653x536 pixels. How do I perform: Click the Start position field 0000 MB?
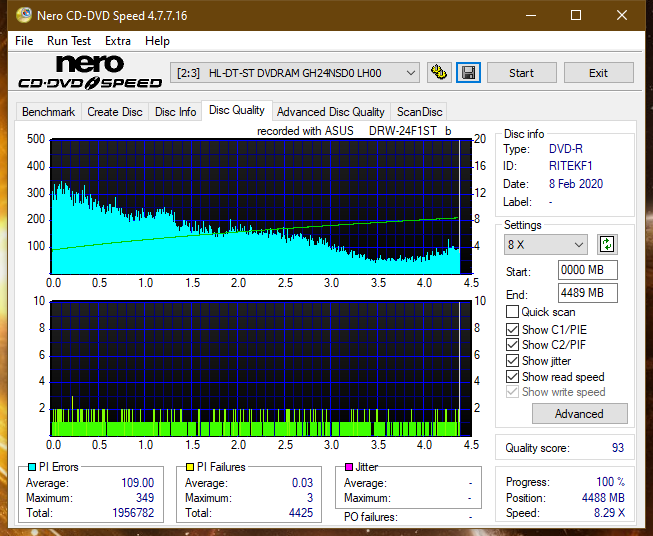588,270
